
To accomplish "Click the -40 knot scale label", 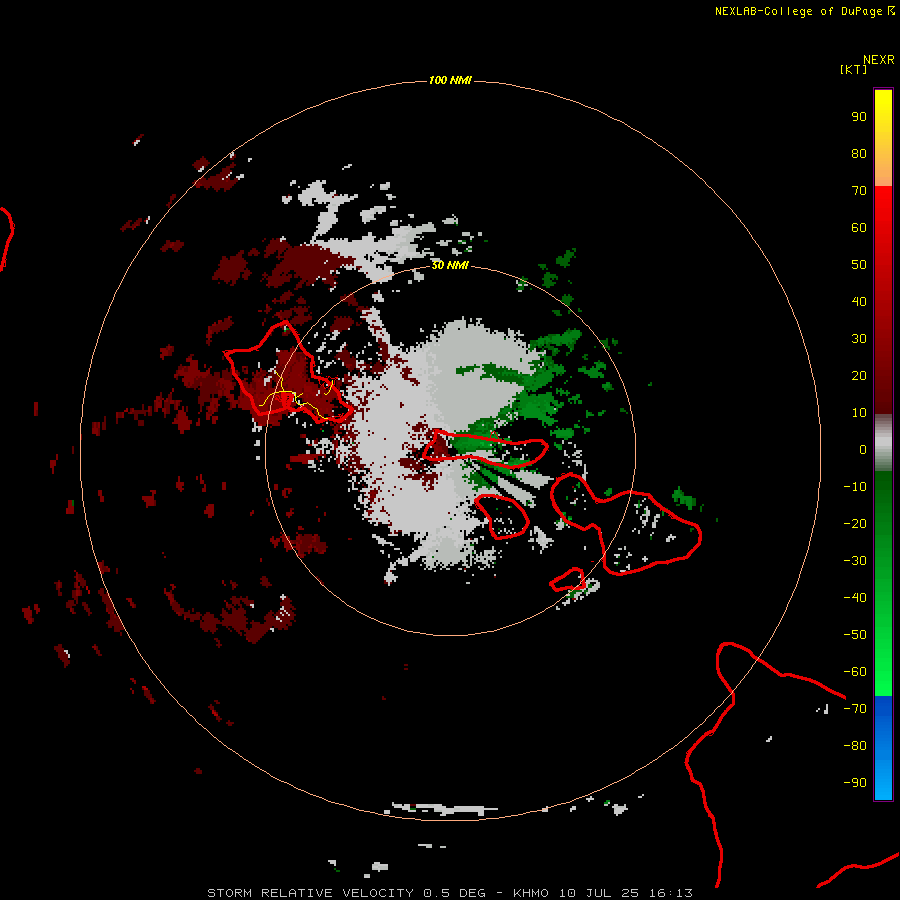I will [855, 598].
